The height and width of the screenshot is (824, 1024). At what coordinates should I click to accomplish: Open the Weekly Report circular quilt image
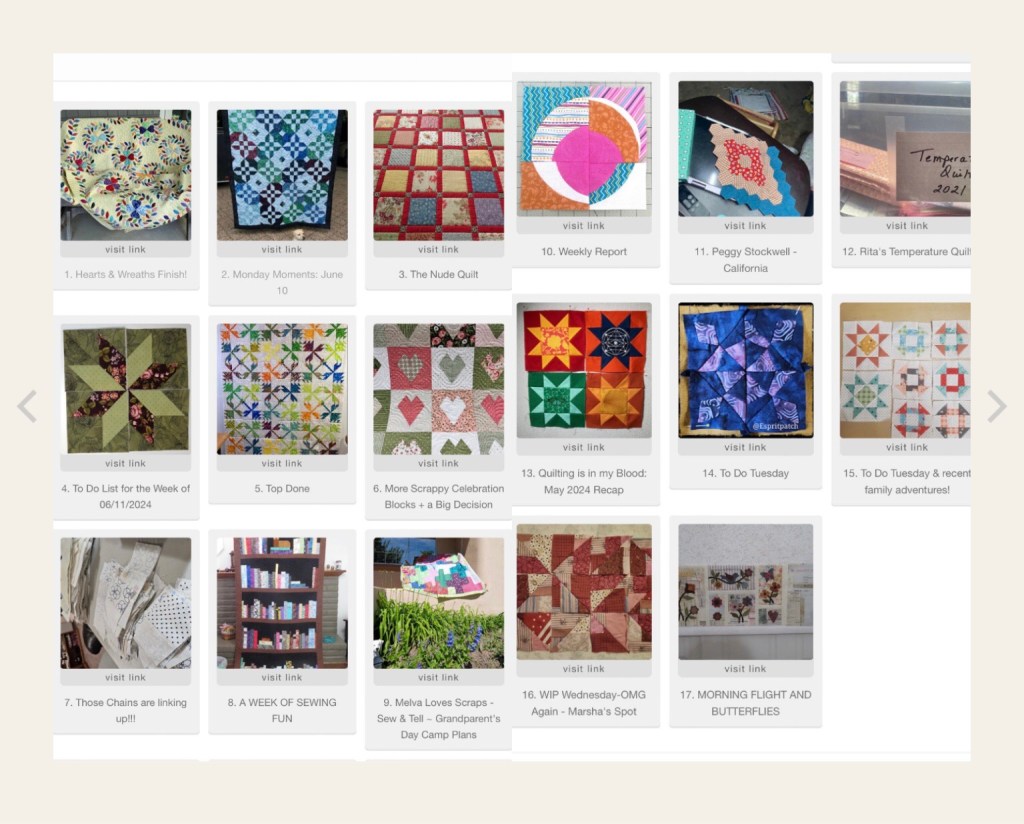tap(584, 149)
